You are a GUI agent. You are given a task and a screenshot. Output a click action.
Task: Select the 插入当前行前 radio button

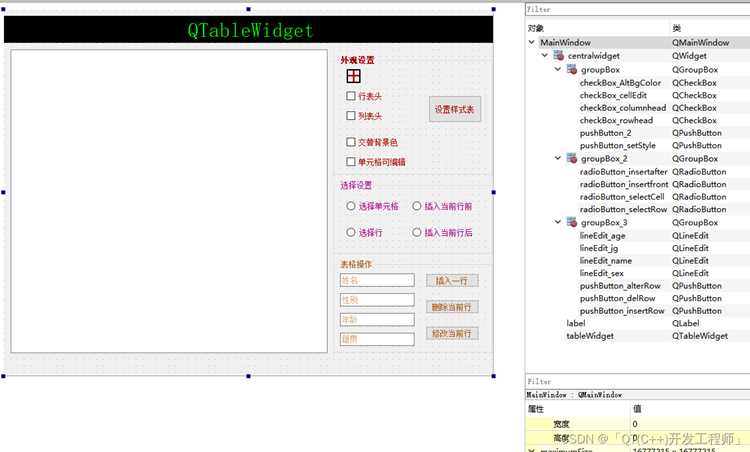pyautogui.click(x=417, y=206)
